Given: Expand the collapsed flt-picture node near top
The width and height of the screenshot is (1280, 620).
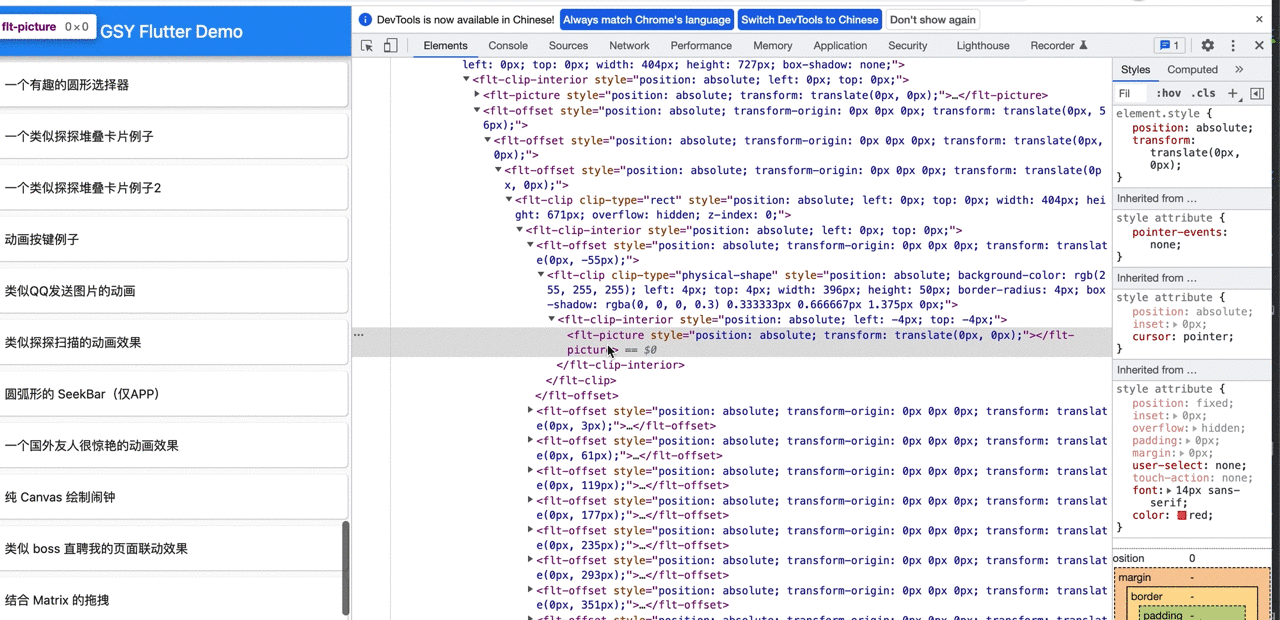Looking at the screenshot, I should click(x=477, y=95).
